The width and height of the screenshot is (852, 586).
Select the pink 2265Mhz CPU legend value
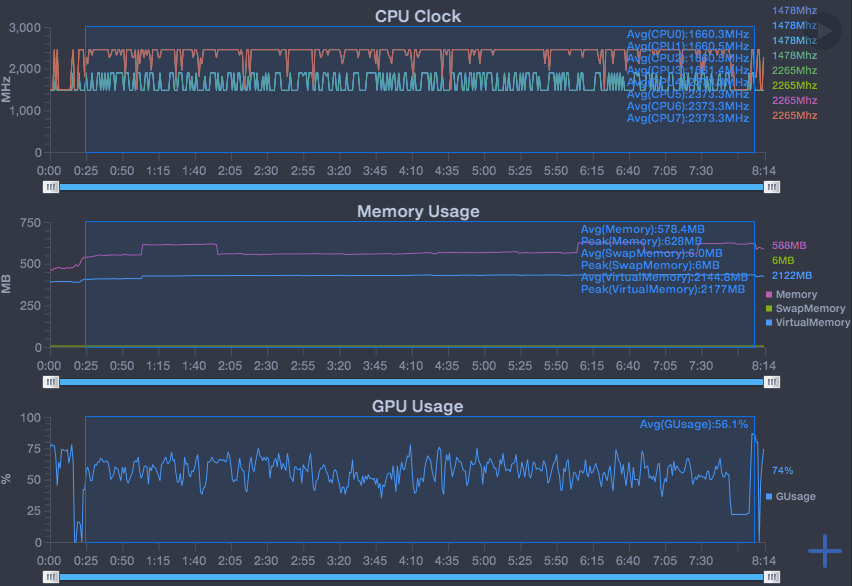coord(794,101)
